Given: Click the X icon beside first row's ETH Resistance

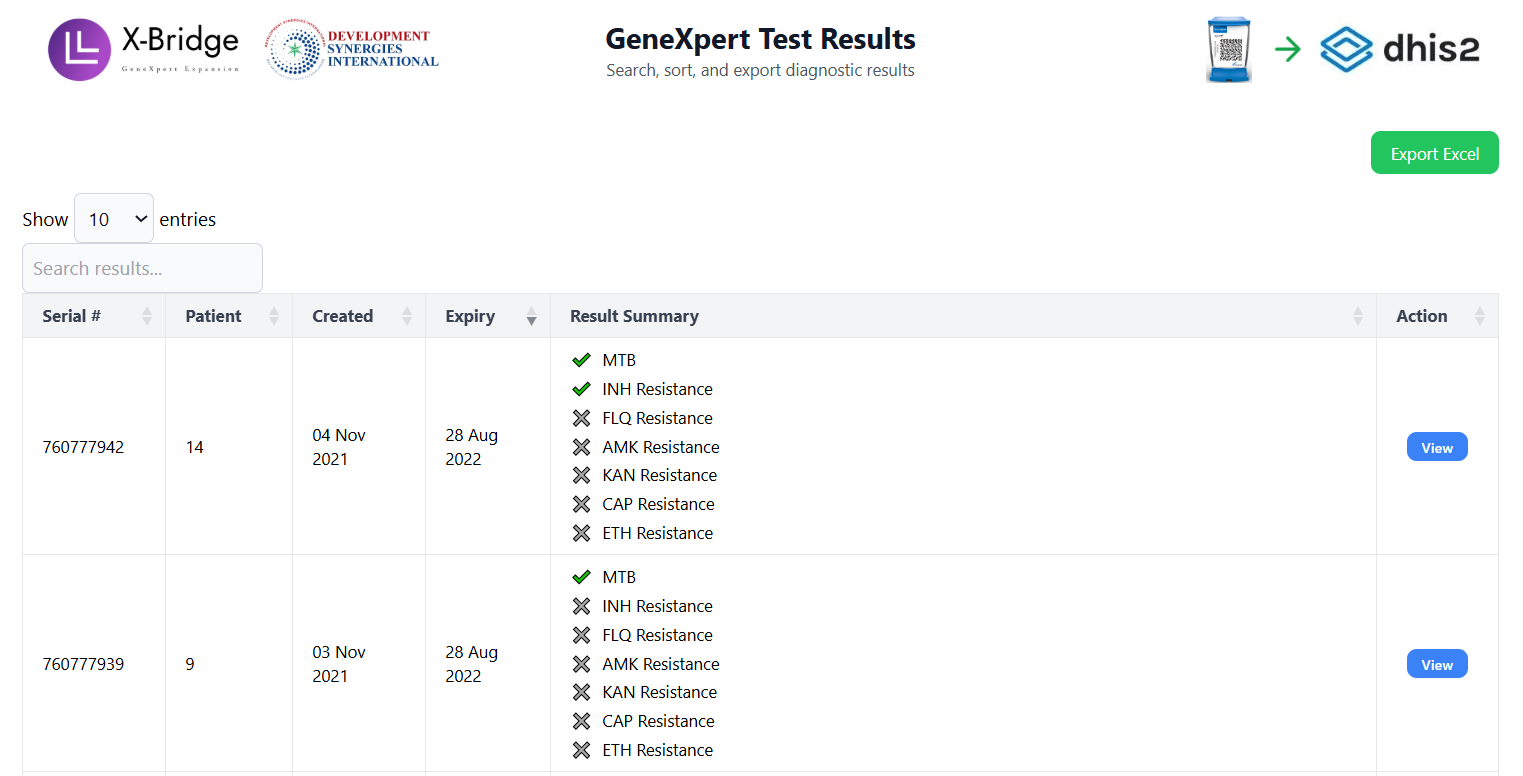Looking at the screenshot, I should 581,533.
